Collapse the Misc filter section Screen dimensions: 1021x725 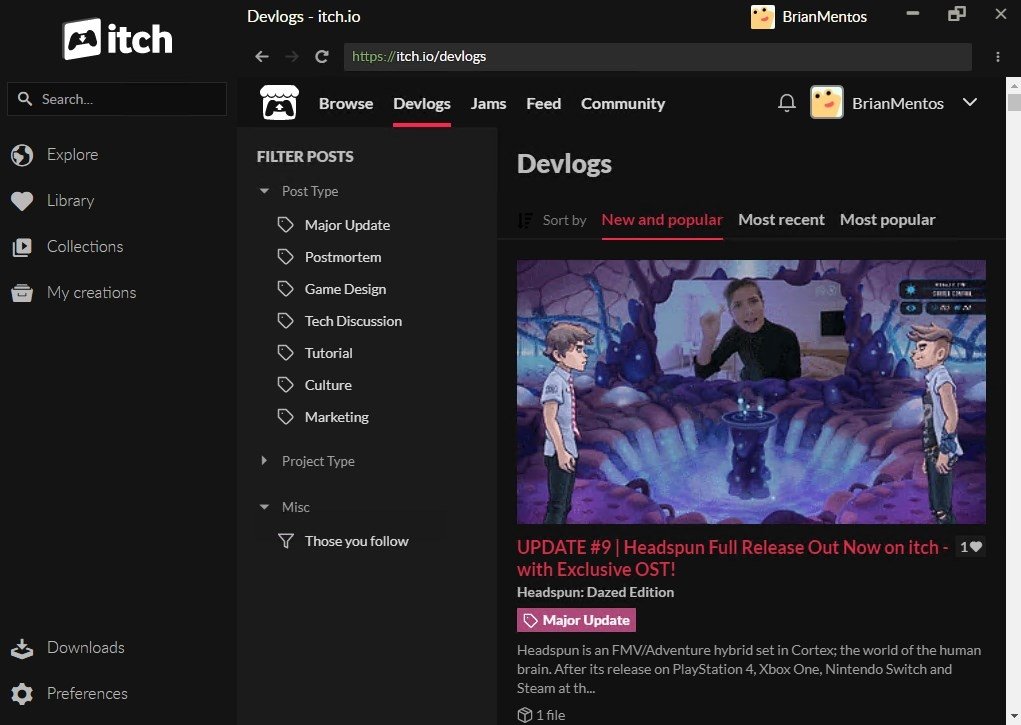[264, 507]
